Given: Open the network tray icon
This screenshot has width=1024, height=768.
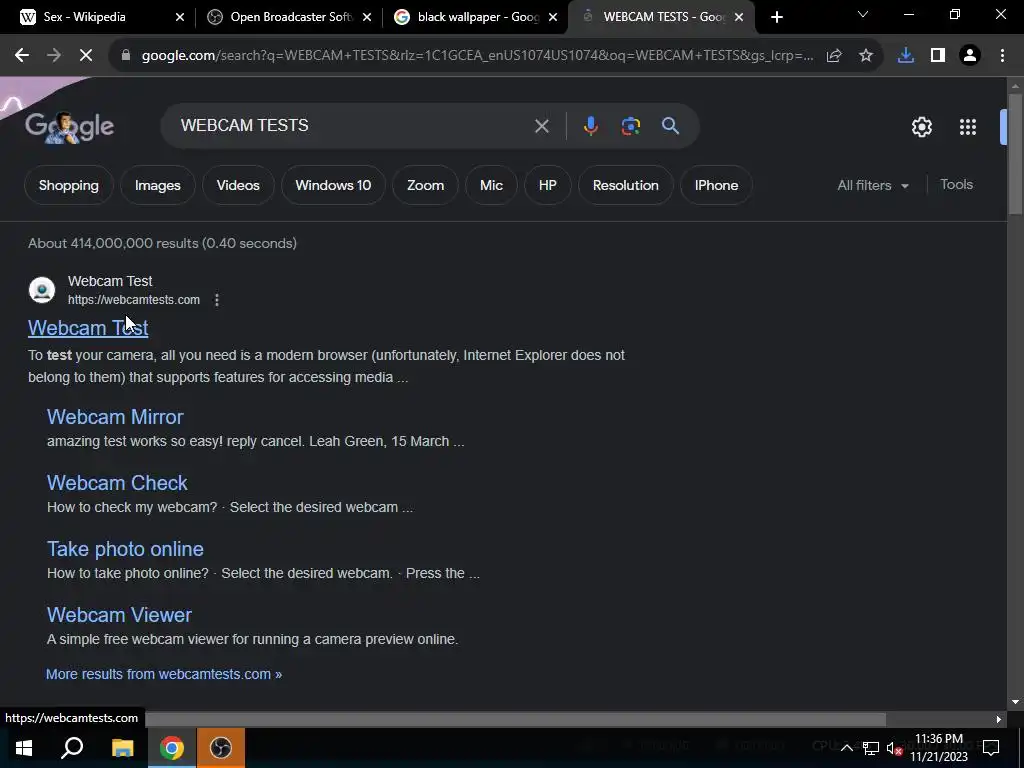Looking at the screenshot, I should pos(871,748).
